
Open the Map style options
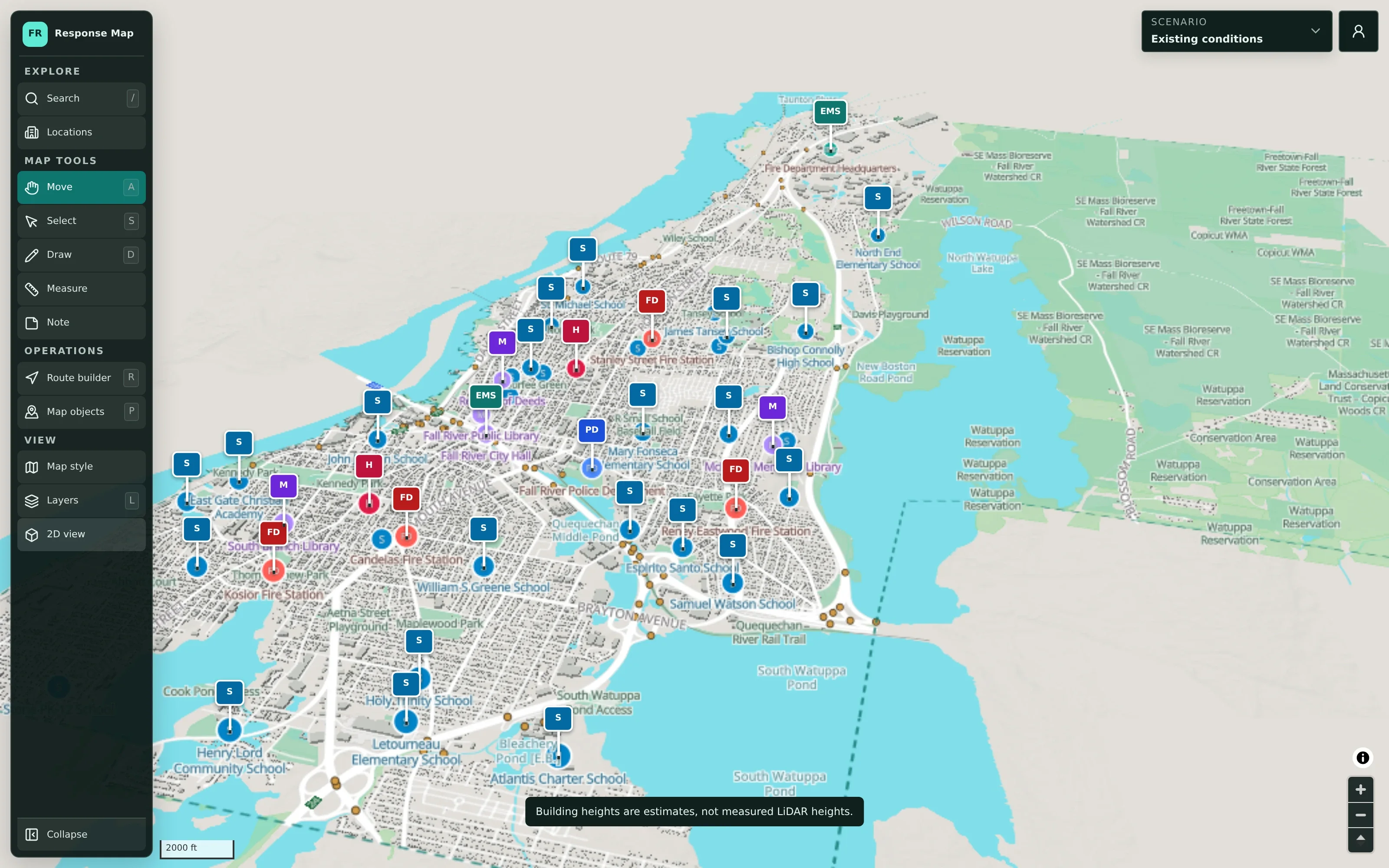point(81,467)
